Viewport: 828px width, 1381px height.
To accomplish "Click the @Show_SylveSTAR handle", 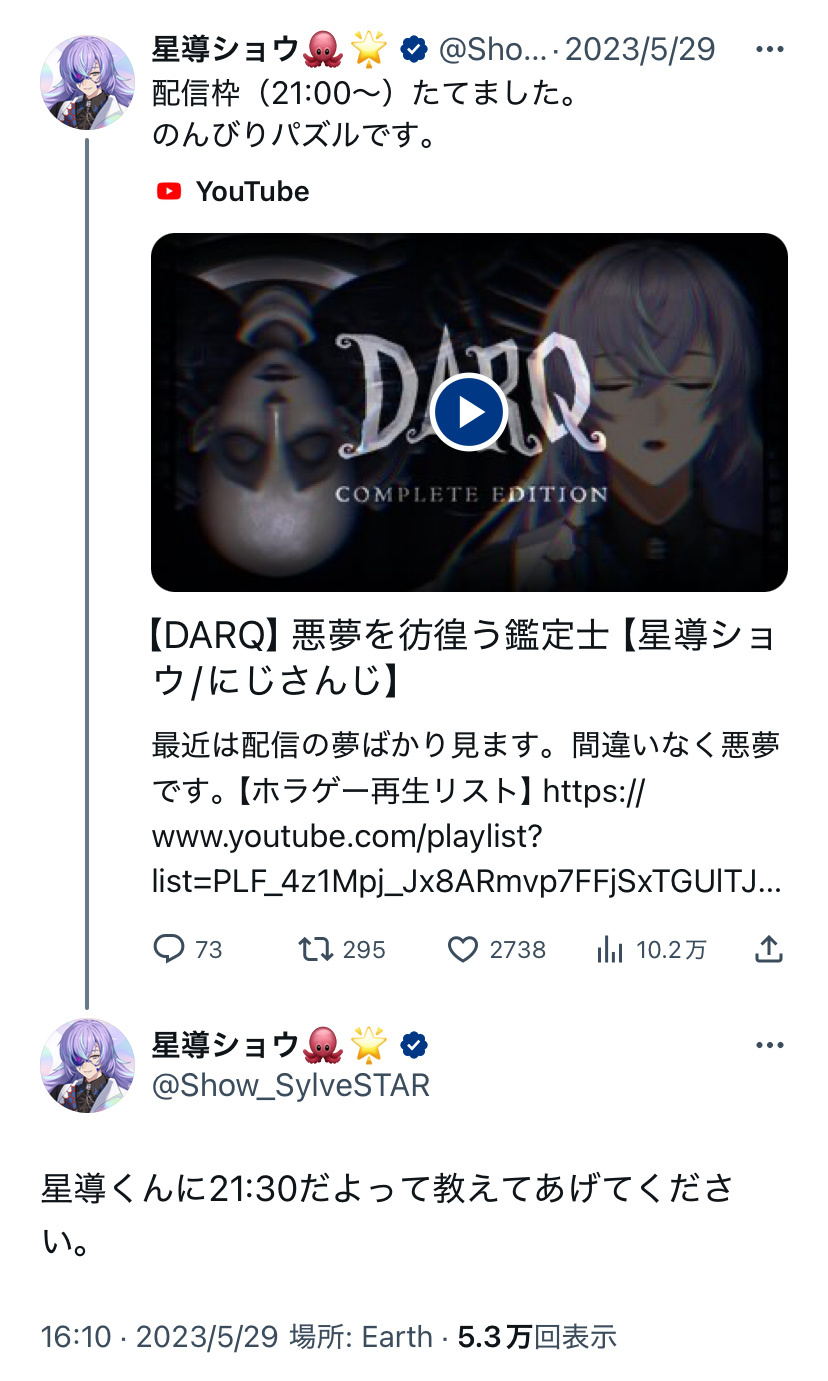I will tap(291, 1085).
